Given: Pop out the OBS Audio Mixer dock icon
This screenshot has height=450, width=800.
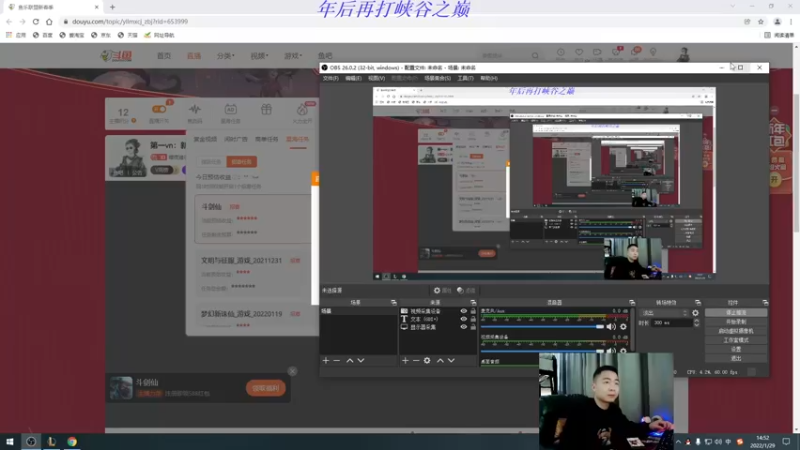Looking at the screenshot, I should coord(632,303).
